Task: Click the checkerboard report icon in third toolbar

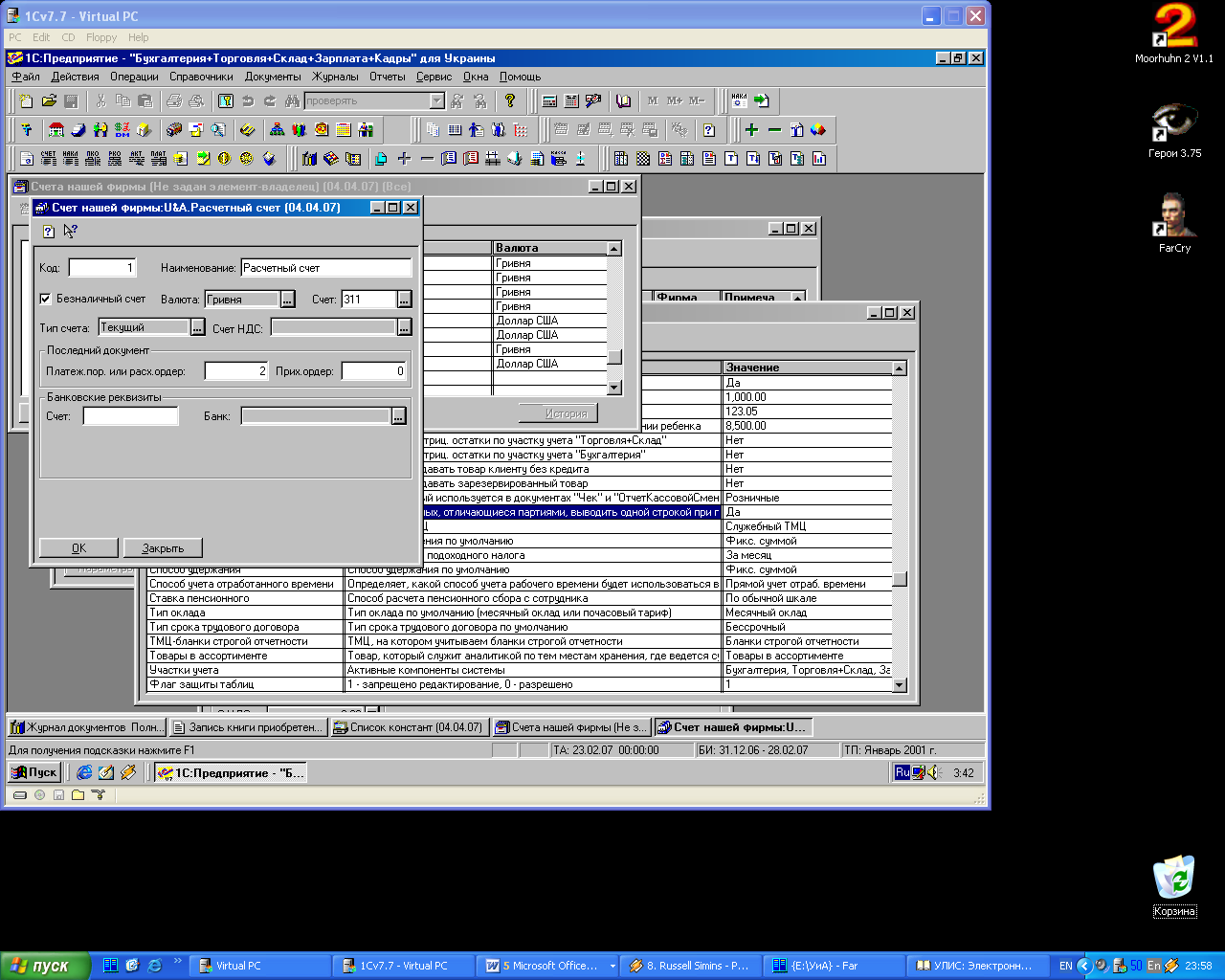Action: tap(643, 158)
